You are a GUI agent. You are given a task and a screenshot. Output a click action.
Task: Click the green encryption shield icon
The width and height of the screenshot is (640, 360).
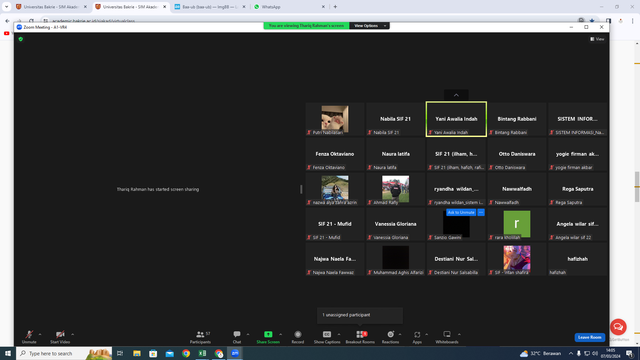click(x=21, y=39)
